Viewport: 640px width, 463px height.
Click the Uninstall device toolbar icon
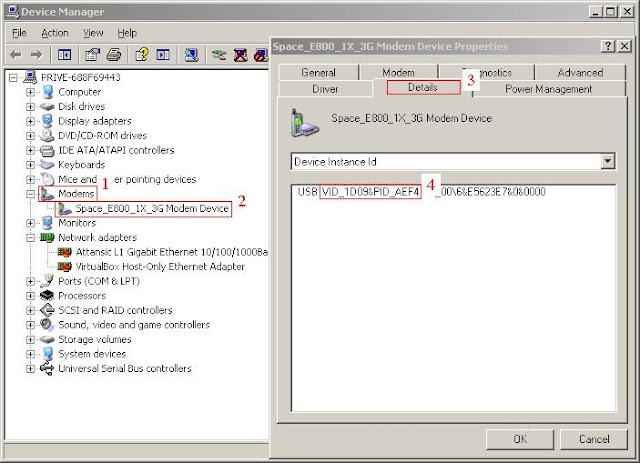240,55
